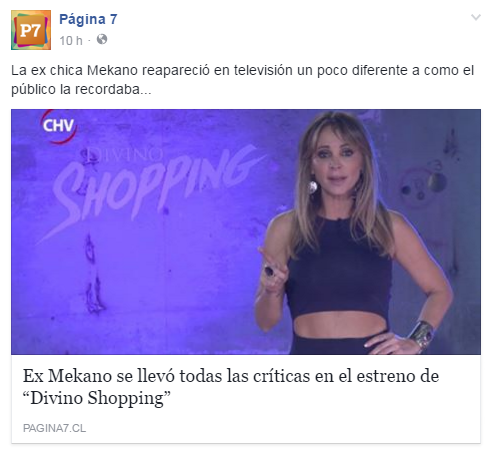
Task: Click the text "público la recordaba..."
Action: click(81, 89)
